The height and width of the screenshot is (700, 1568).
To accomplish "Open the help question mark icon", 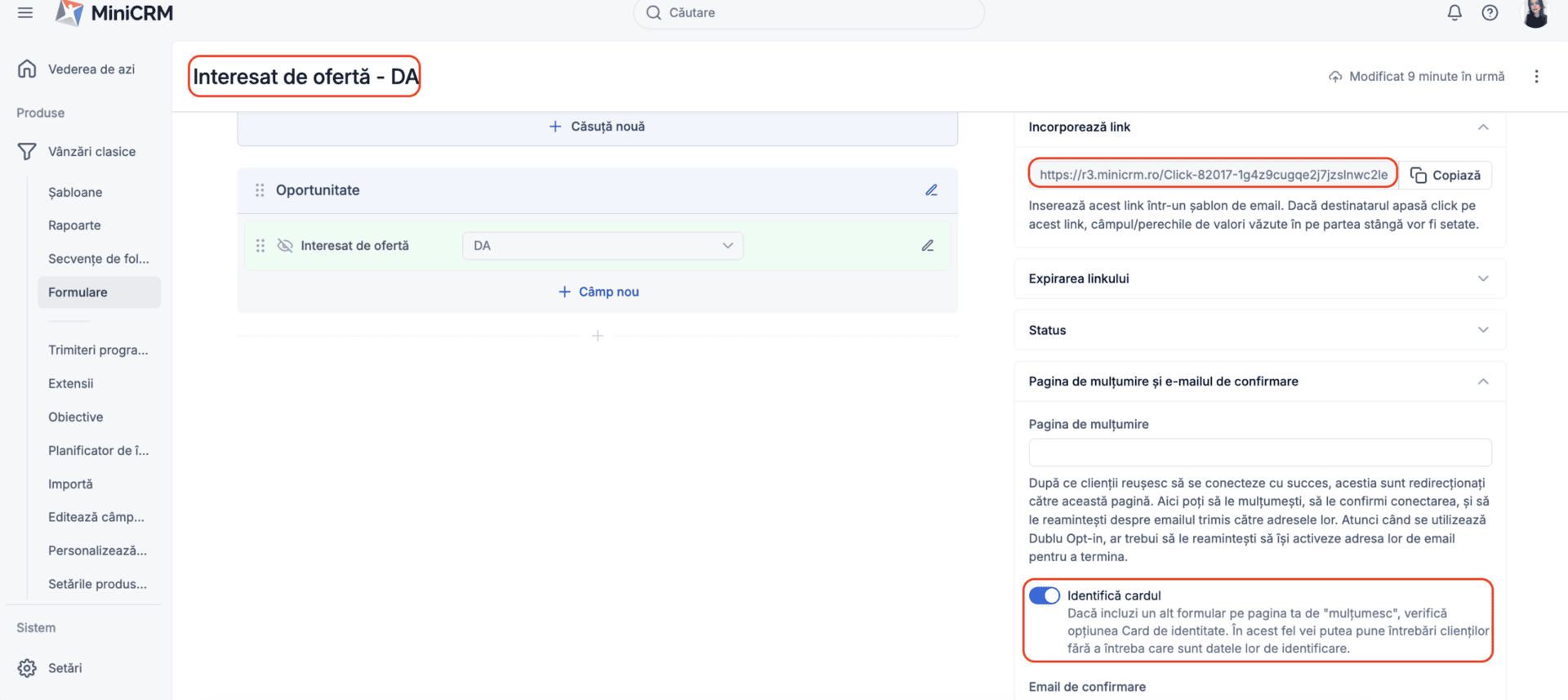I will point(1490,13).
